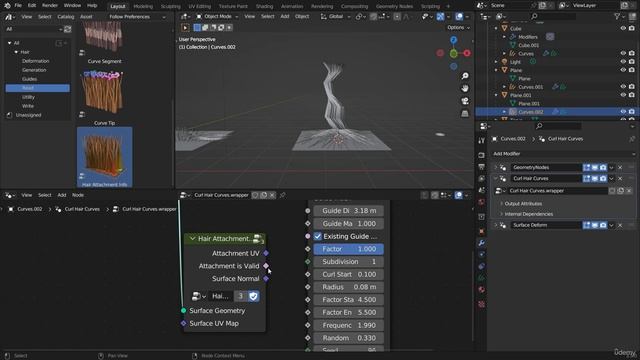Click the blue Z axis gizmo ball

click(453, 40)
